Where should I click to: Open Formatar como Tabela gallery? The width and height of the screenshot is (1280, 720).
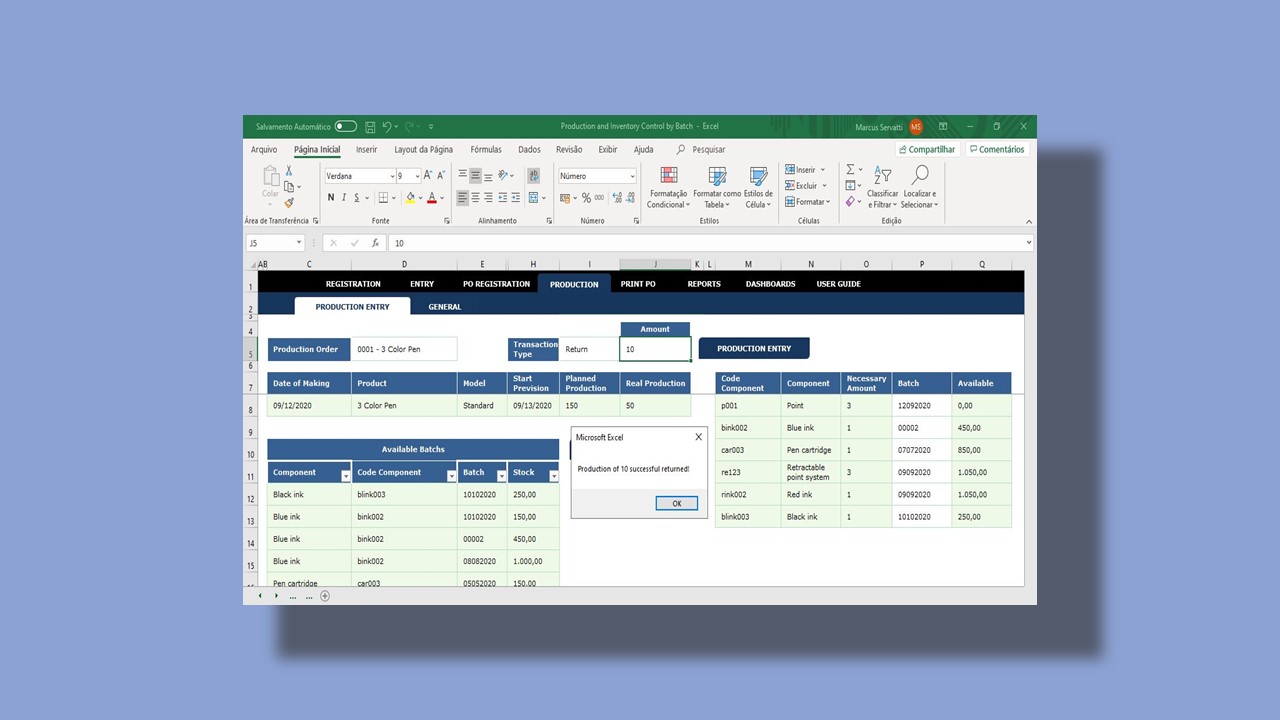point(717,188)
